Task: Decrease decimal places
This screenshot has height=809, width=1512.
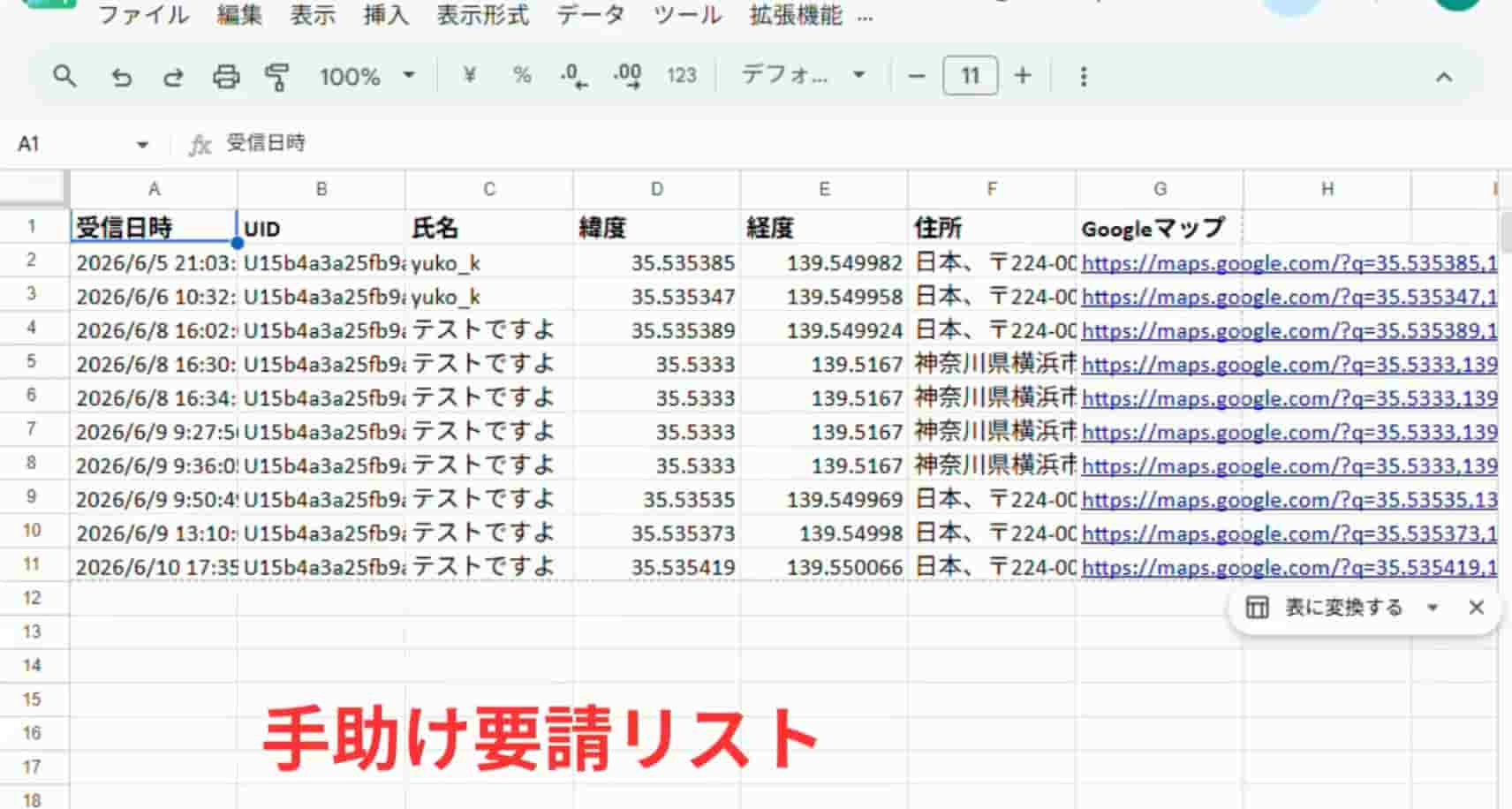Action: (573, 76)
